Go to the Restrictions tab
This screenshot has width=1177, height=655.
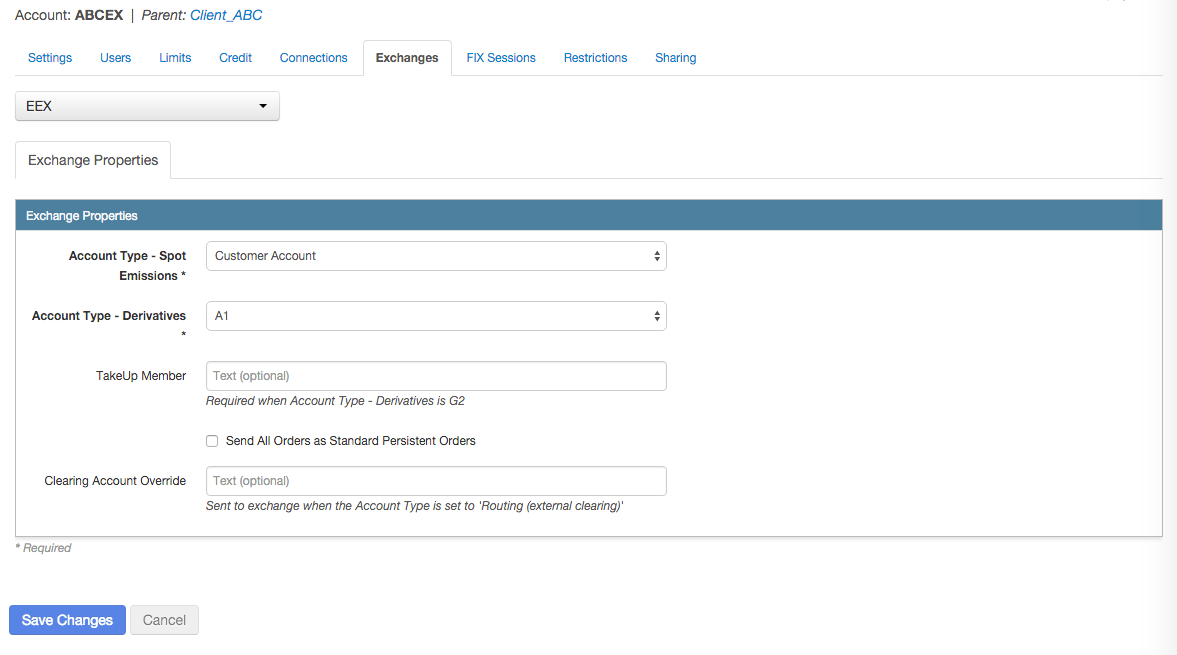click(x=595, y=58)
